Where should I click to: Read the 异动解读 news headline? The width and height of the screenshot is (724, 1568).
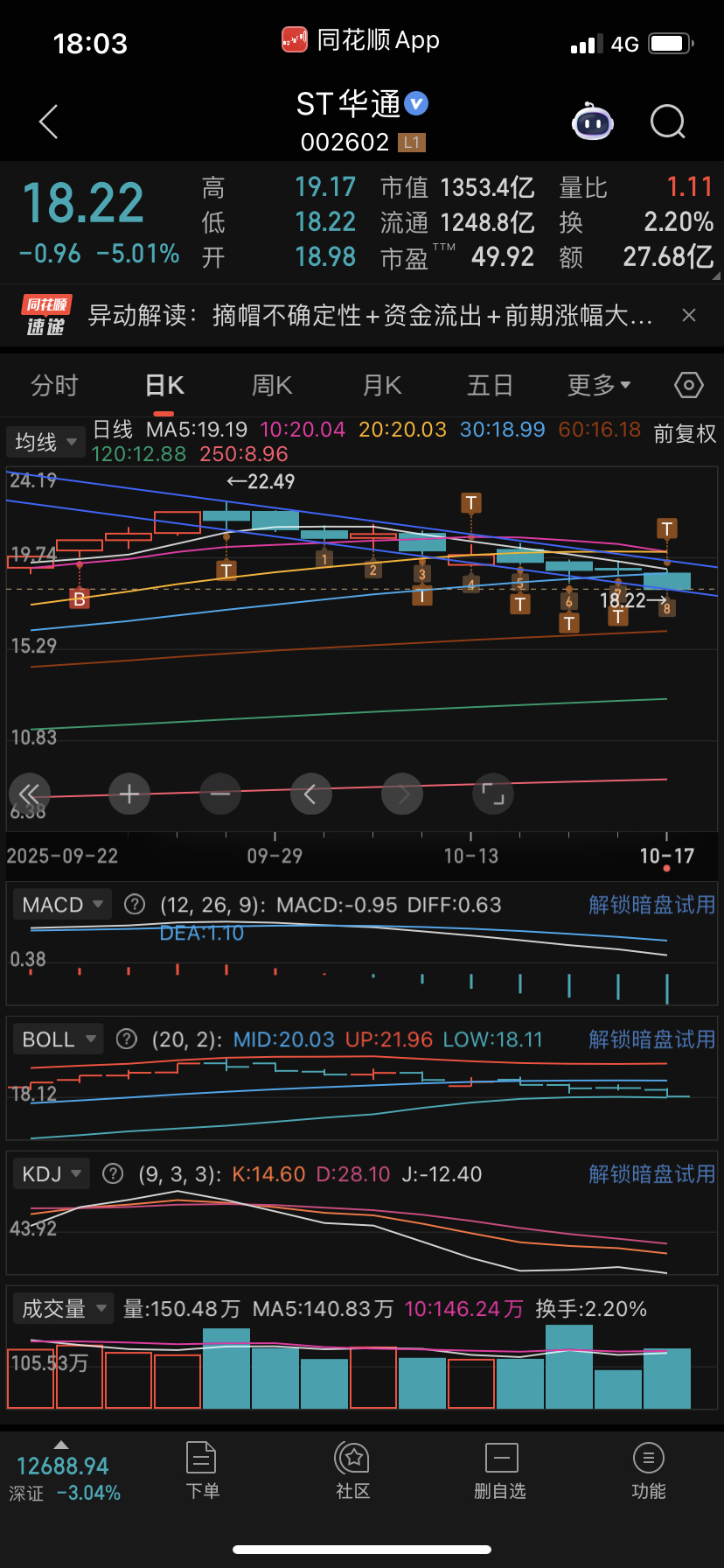coord(371,315)
